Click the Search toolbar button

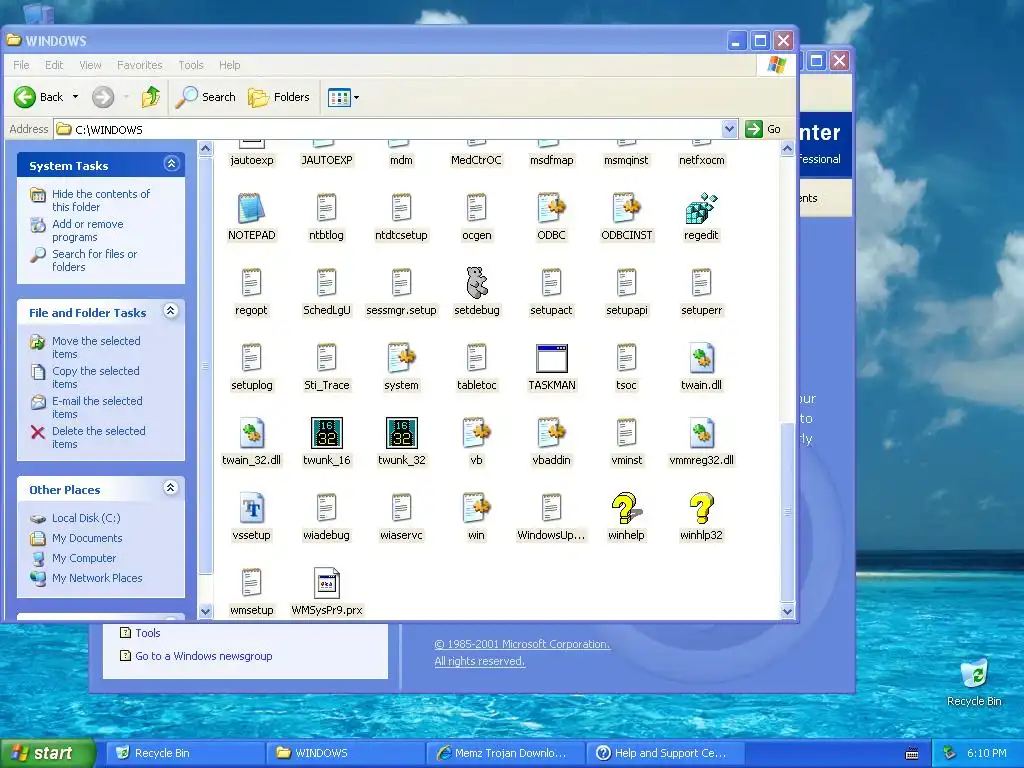coord(205,97)
